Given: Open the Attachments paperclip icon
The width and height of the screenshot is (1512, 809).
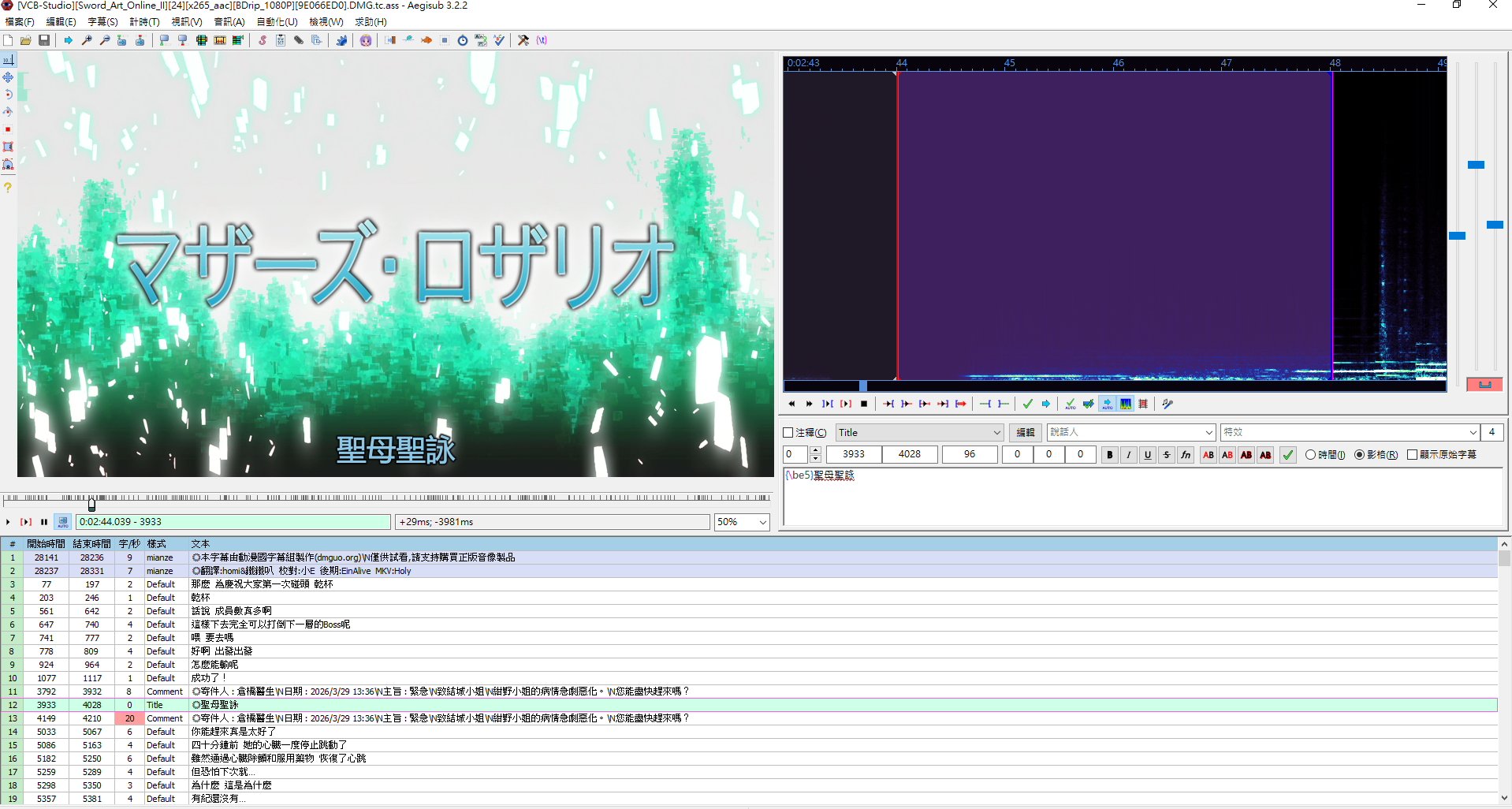Looking at the screenshot, I should 299,40.
